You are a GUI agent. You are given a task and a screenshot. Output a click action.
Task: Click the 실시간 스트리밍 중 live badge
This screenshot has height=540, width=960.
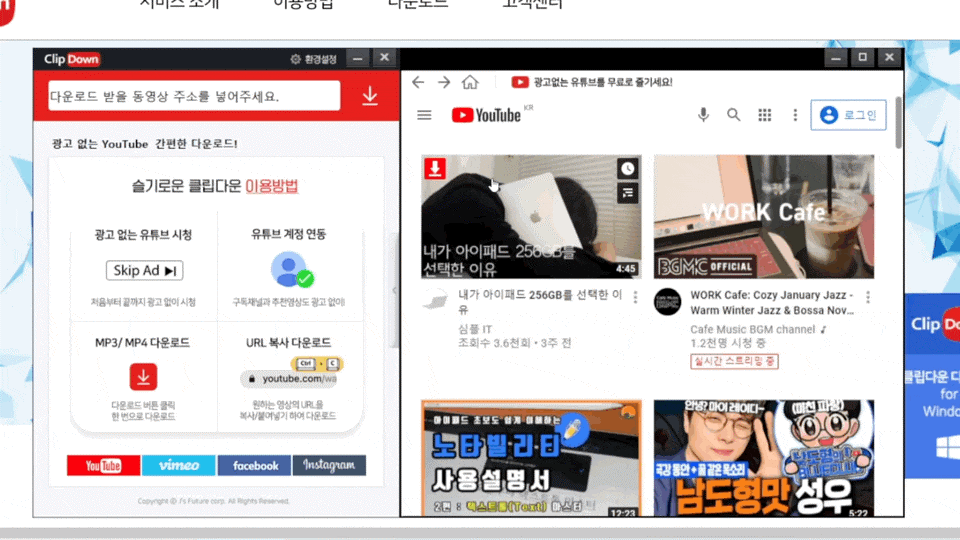click(x=734, y=361)
